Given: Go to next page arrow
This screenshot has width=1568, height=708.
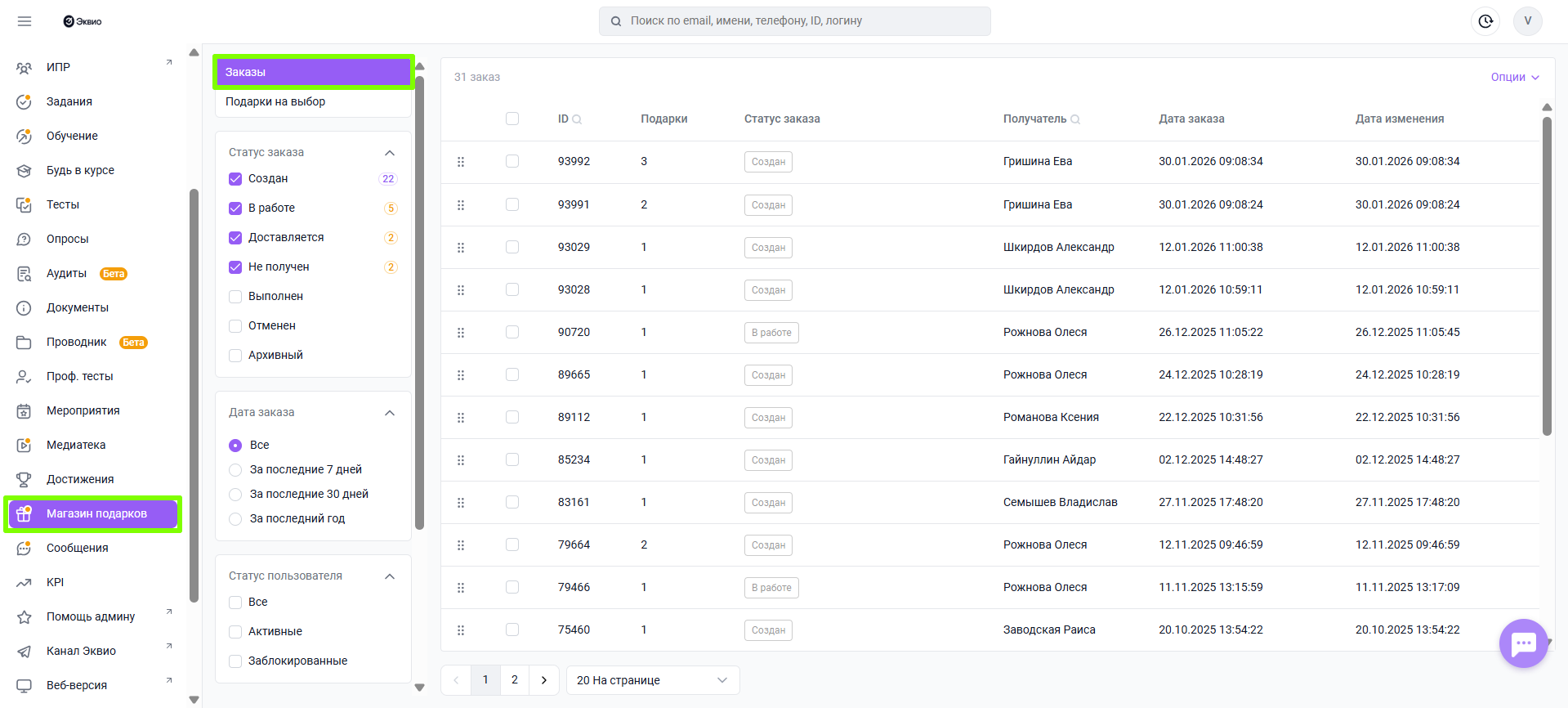Looking at the screenshot, I should 544,680.
